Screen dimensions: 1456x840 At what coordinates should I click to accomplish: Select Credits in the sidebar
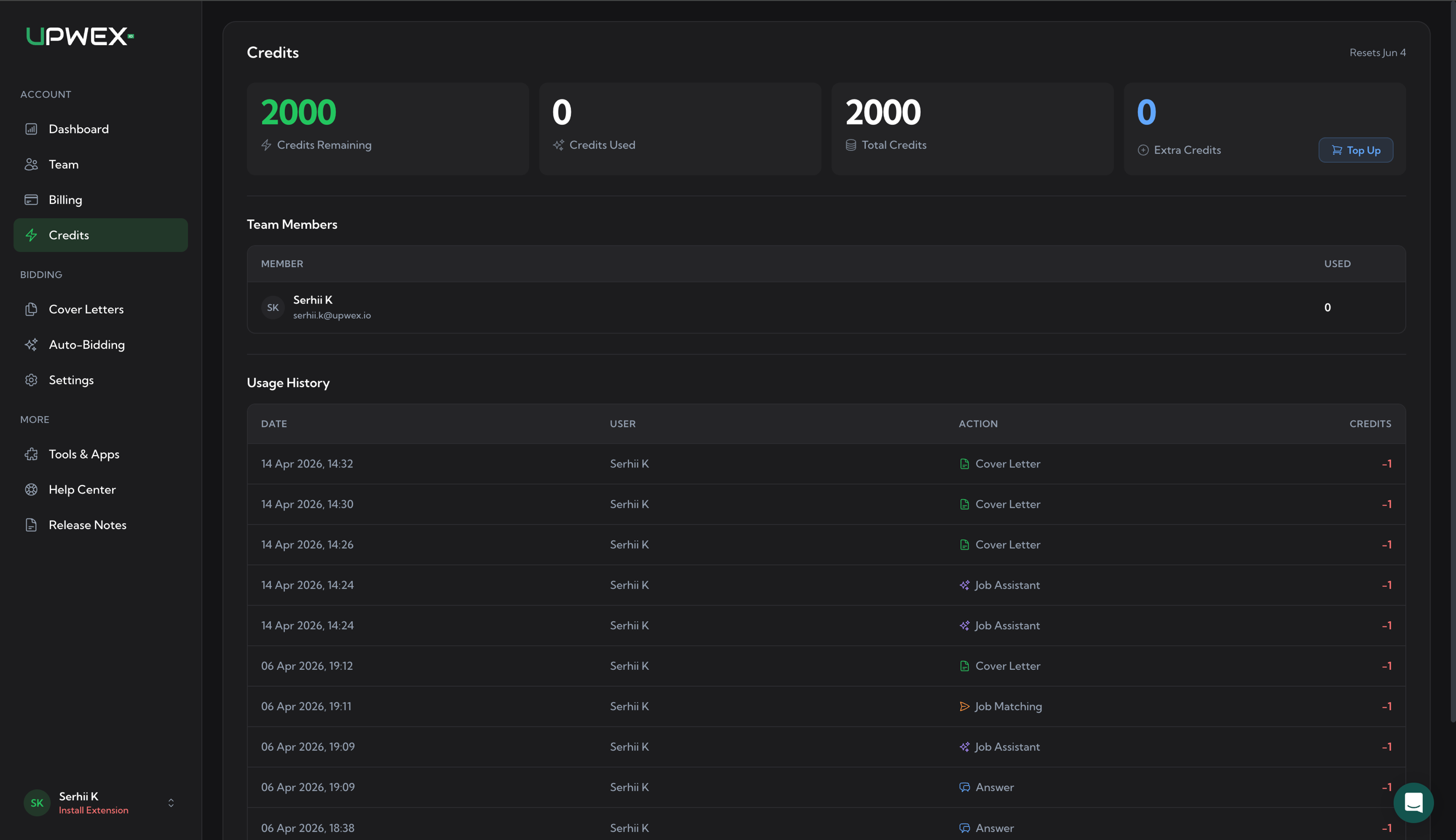101,235
